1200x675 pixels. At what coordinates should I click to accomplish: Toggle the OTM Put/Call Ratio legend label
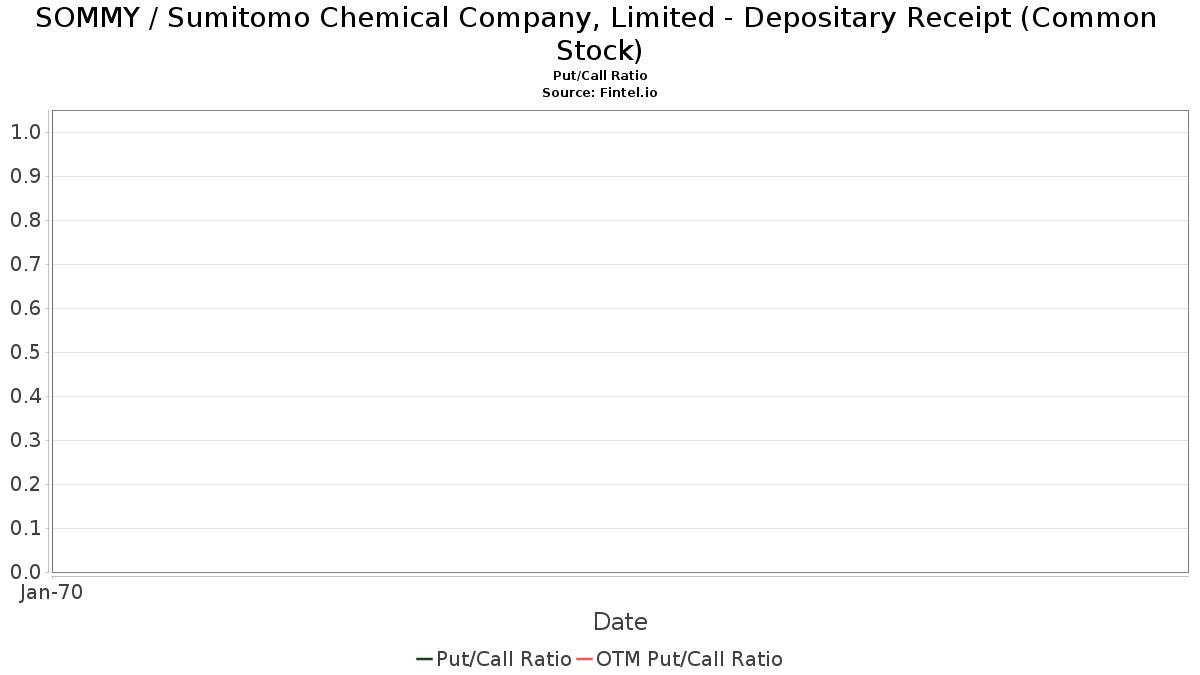click(x=689, y=659)
